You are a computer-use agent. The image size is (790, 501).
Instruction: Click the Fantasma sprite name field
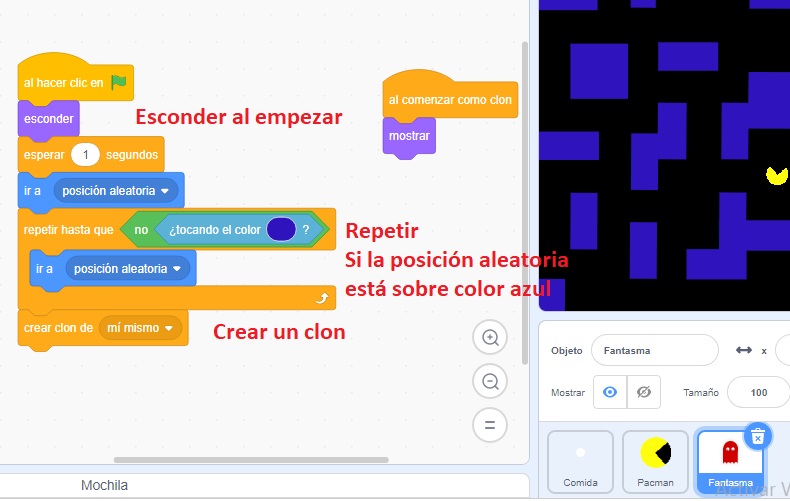pyautogui.click(x=654, y=351)
